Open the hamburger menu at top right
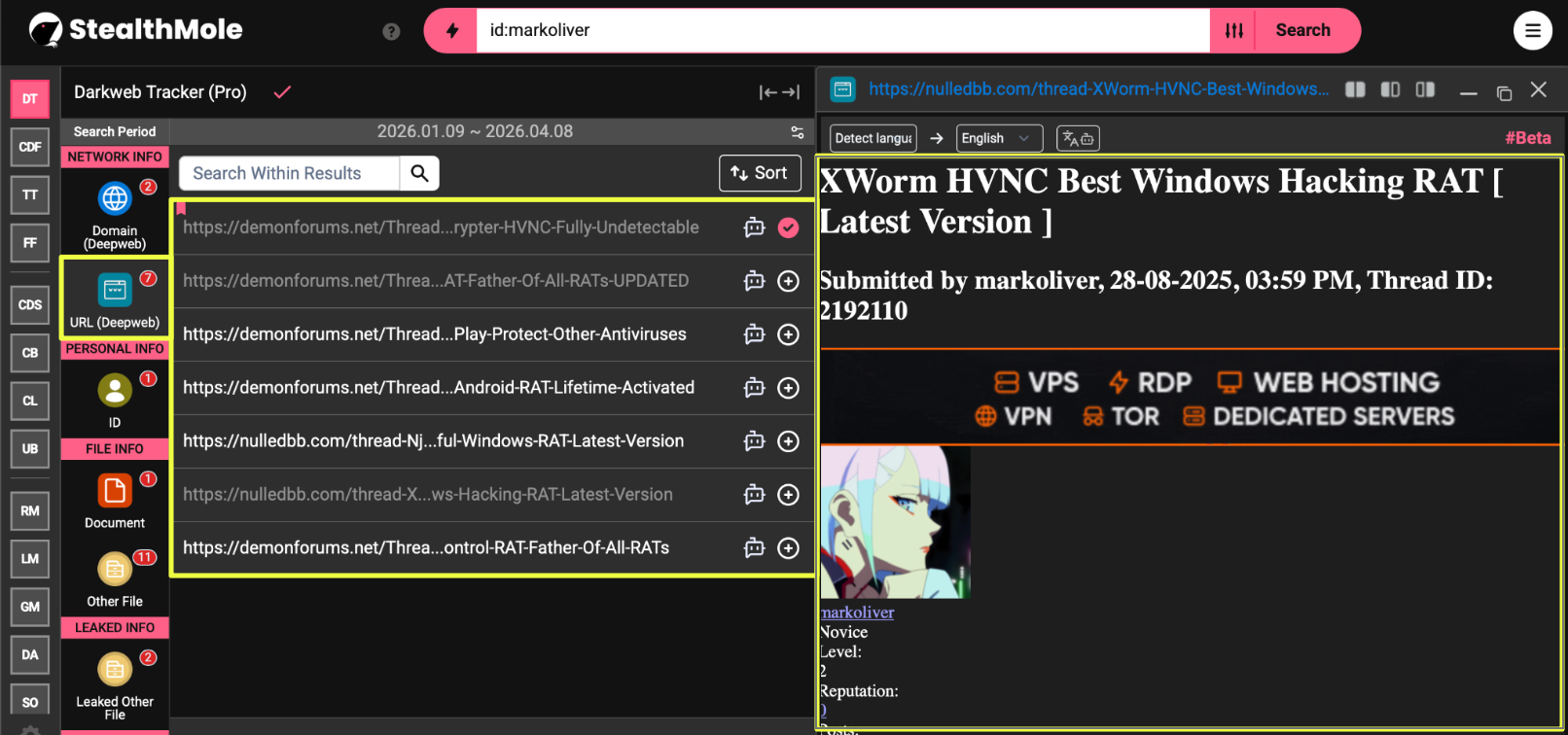 coord(1532,31)
